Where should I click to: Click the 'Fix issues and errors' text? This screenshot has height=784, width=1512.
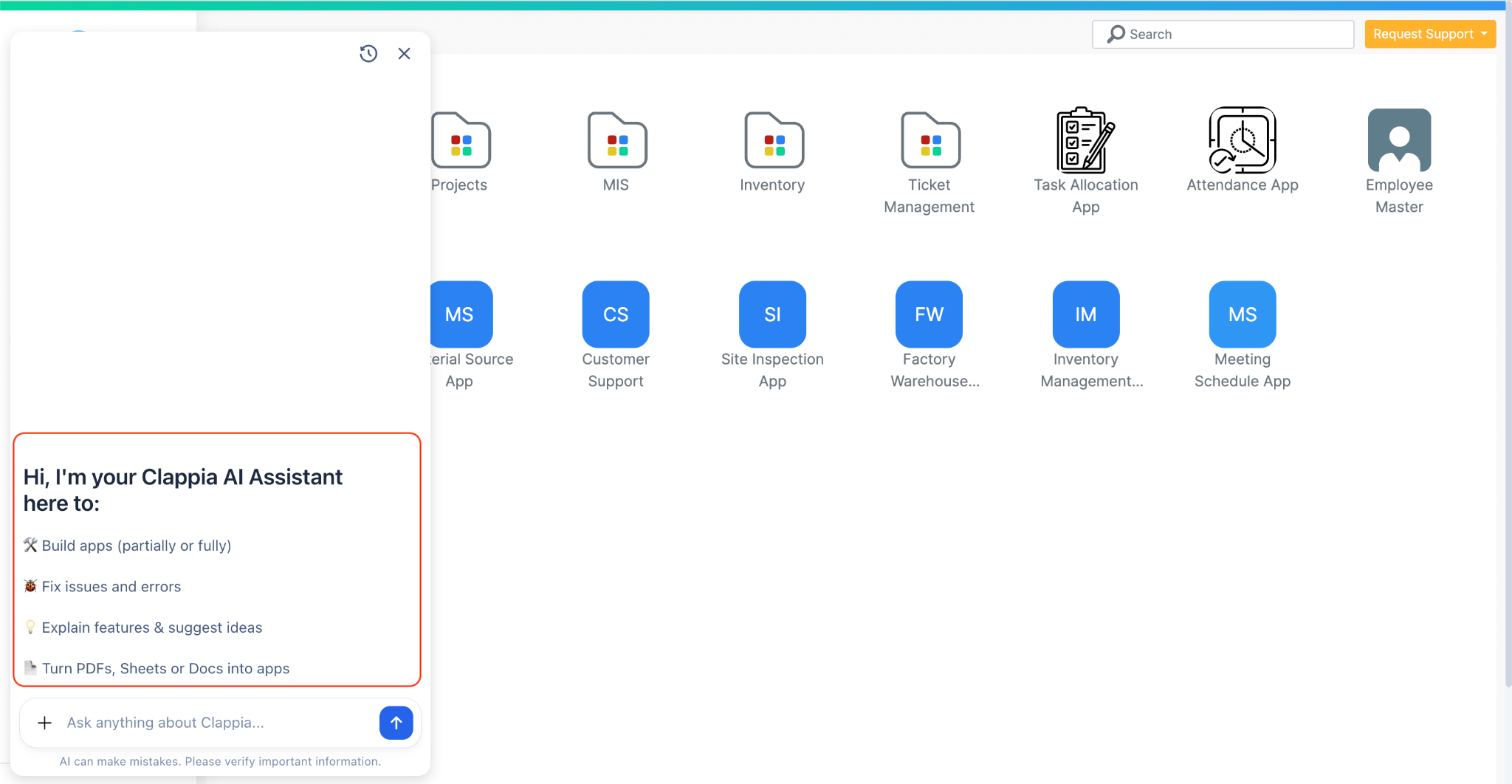coord(111,587)
